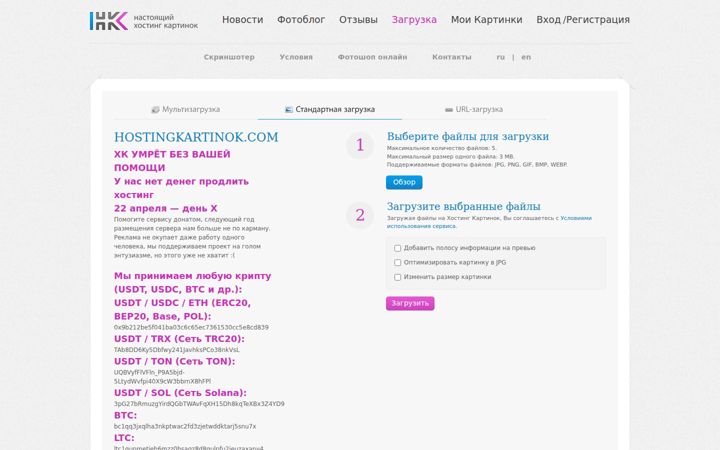Click 'ХК УМРЁТ БЕЗ ВАШЕЙ ПОМОЩИ' heading

pos(172,161)
